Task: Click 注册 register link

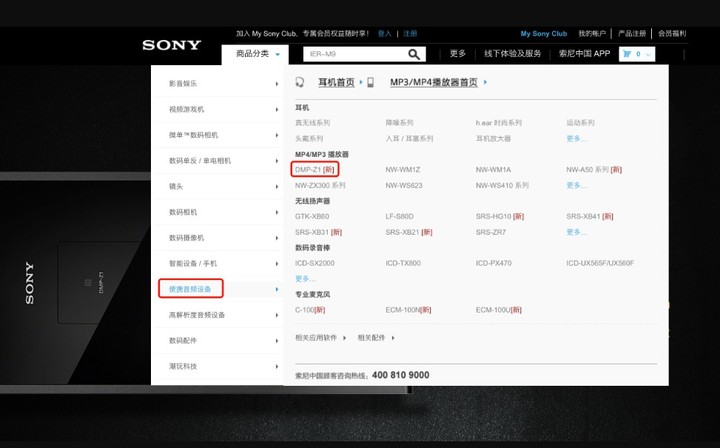Action: (410, 34)
